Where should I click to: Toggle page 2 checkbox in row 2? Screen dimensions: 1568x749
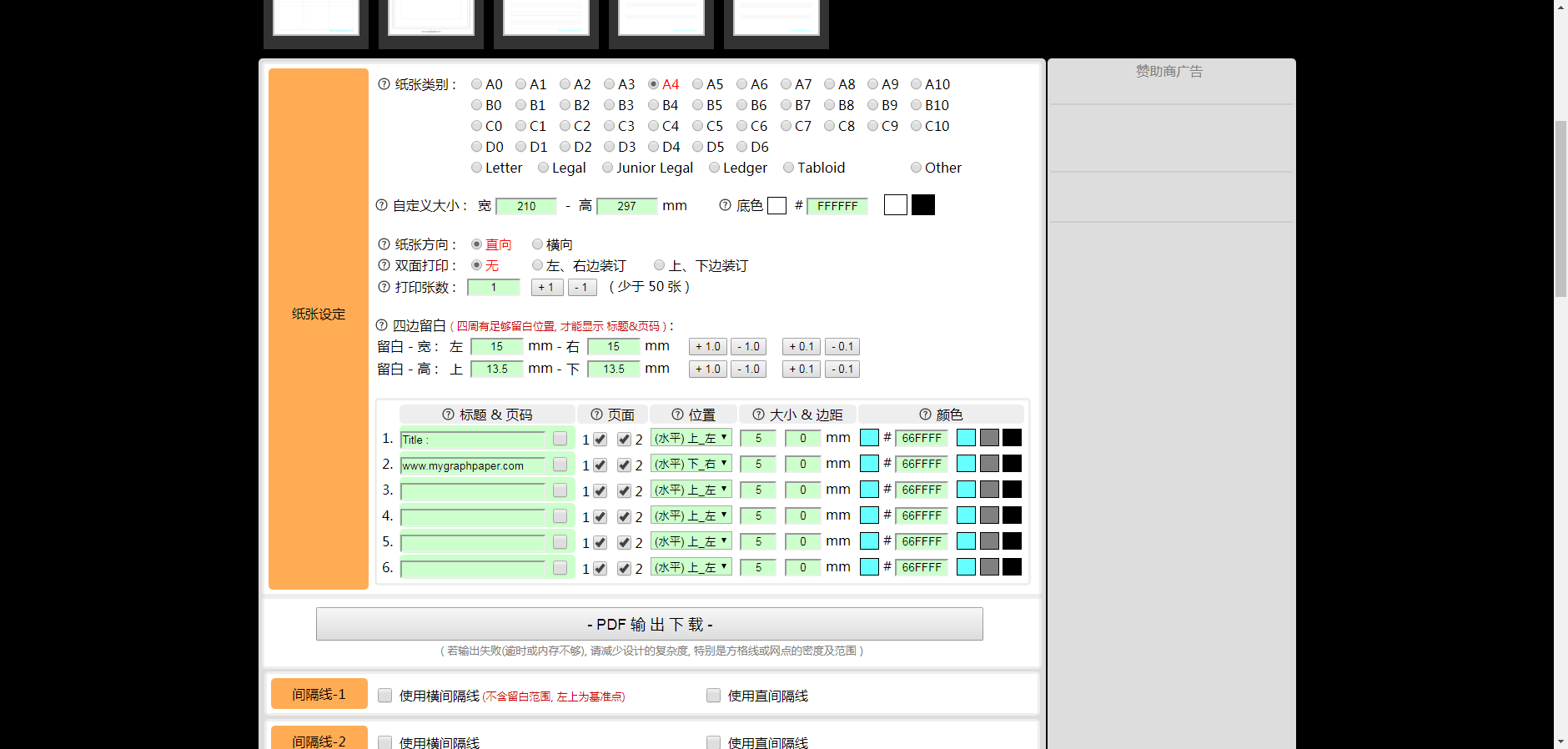pos(624,465)
